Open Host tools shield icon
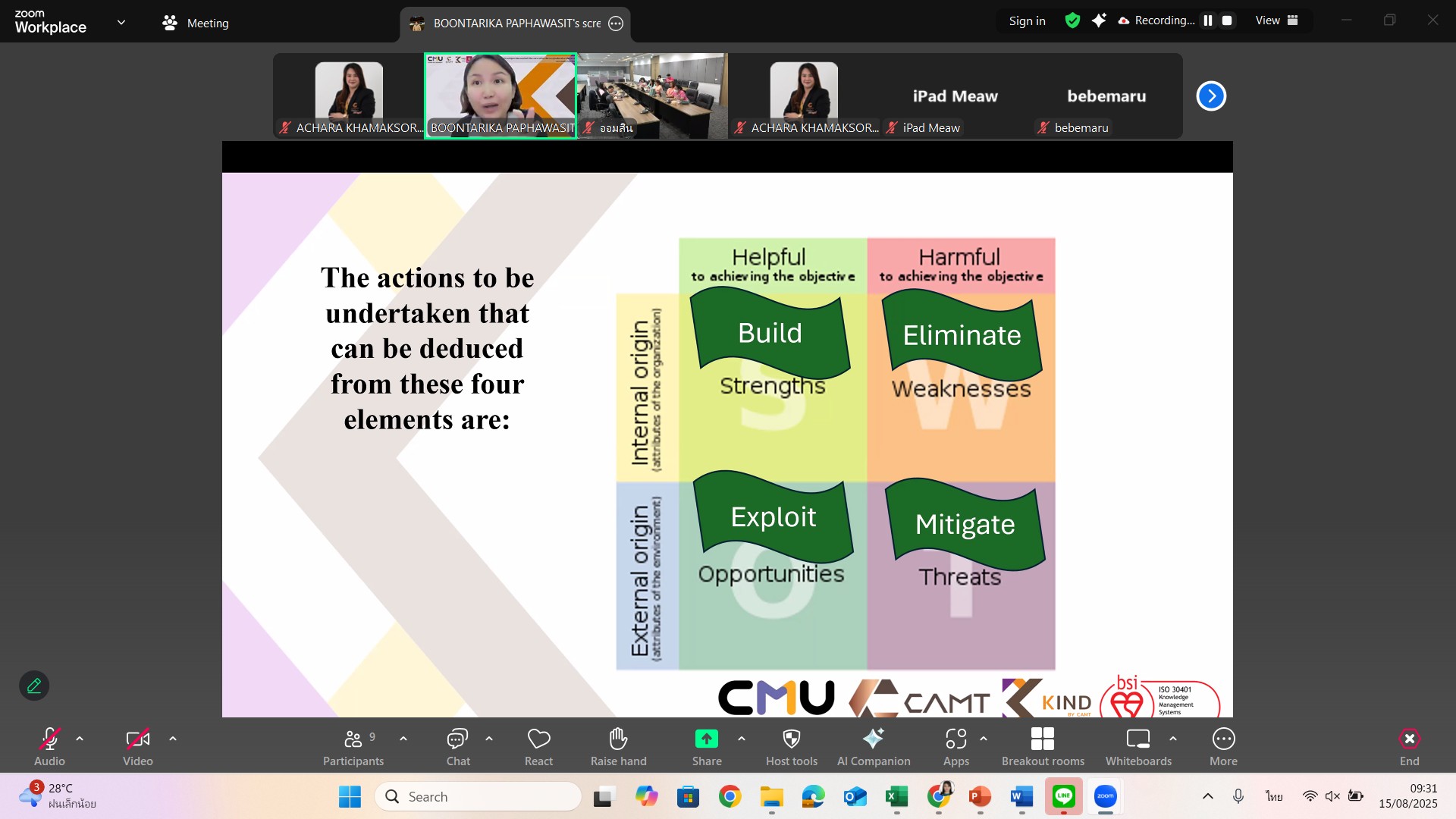Screen dimensions: 1456x819 point(791,739)
